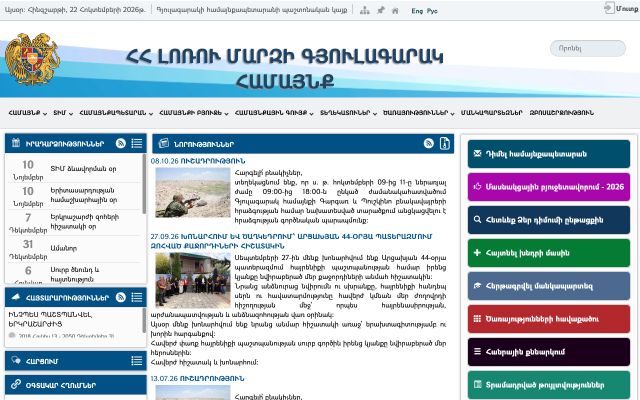
Task: Open RSS feed of Իրադարձություններ panel
Action: click(x=120, y=143)
